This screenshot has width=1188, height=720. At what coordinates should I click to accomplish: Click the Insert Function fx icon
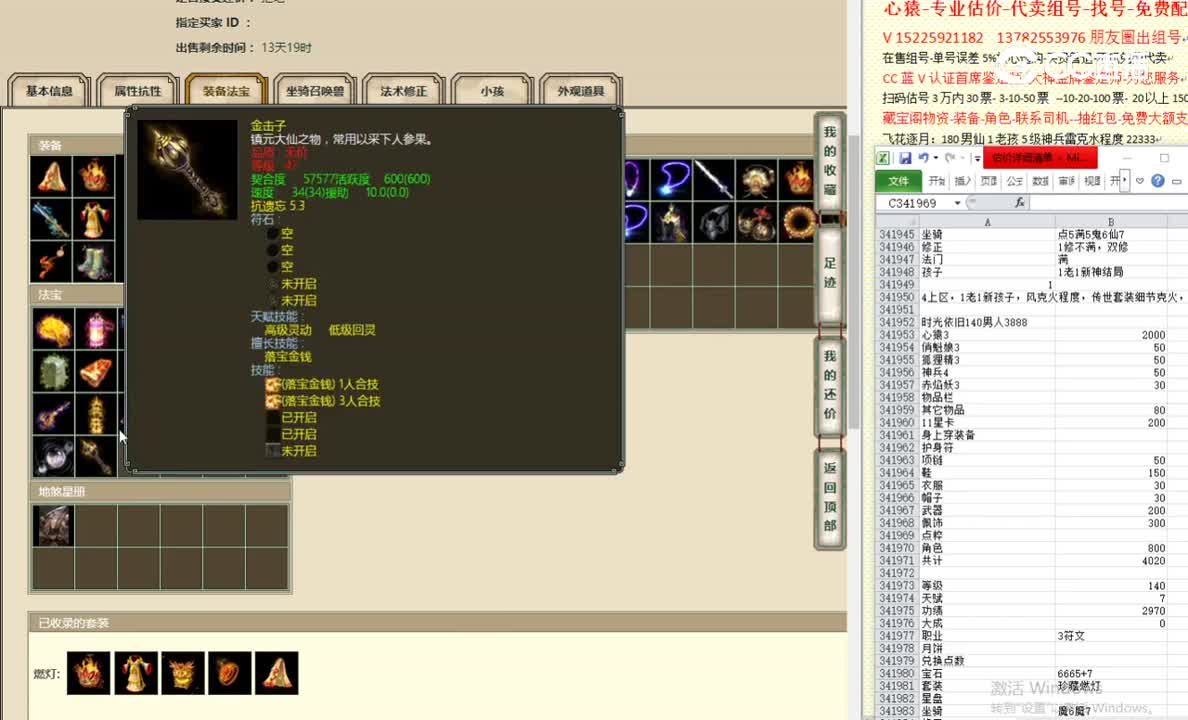click(x=1020, y=202)
